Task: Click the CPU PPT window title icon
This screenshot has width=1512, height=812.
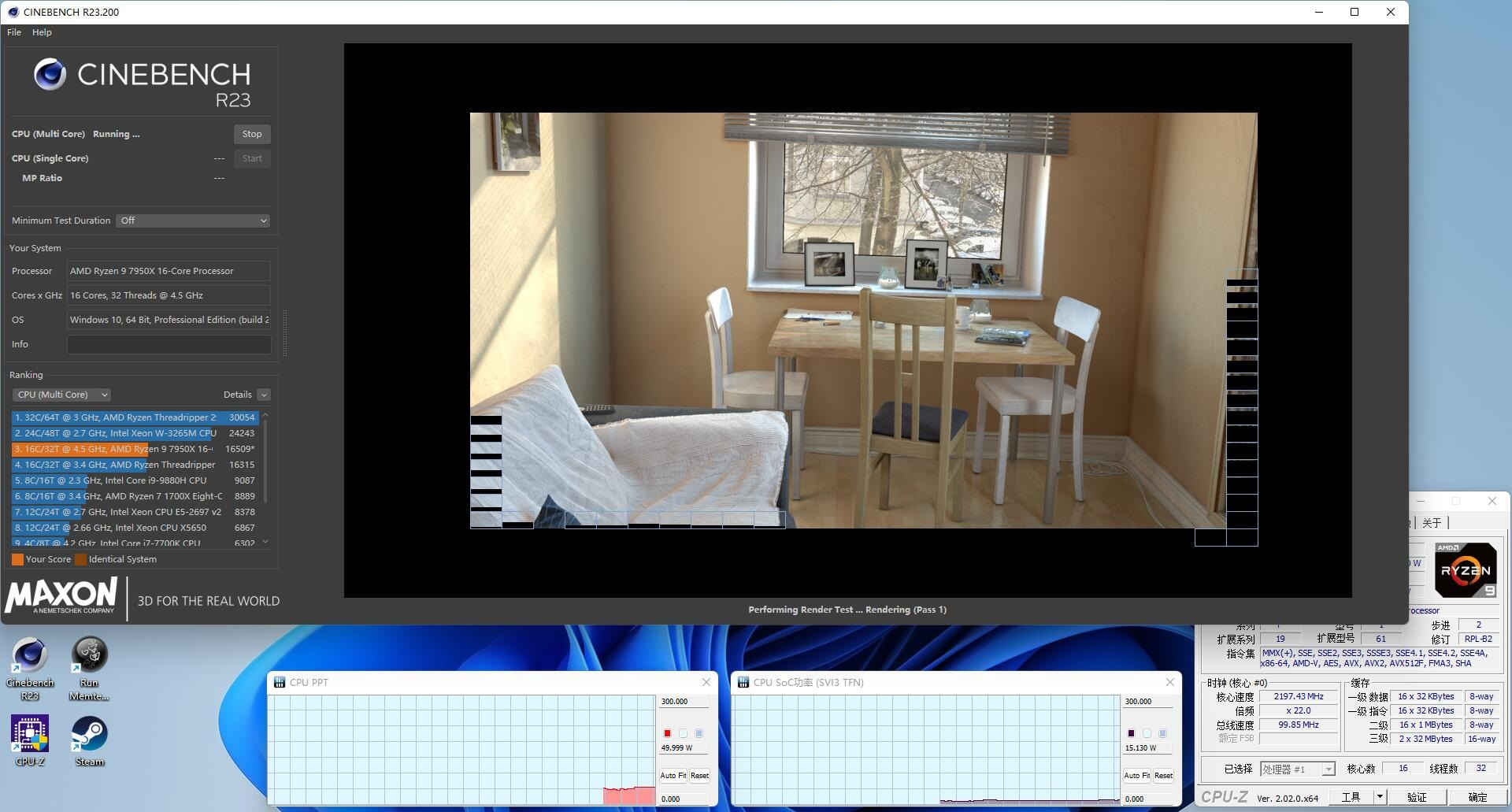Action: [x=280, y=682]
